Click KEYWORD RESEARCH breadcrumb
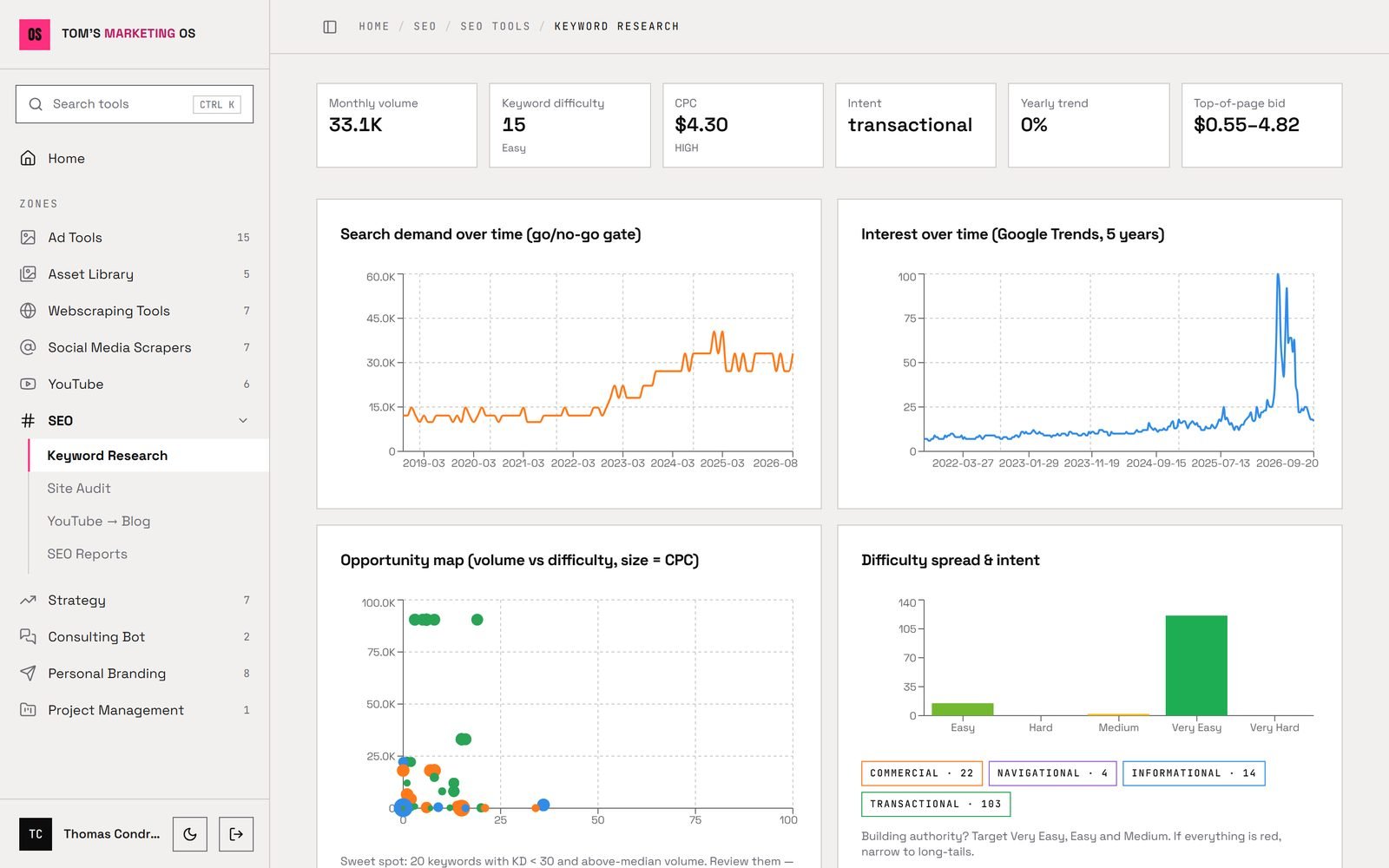1389x868 pixels. 616,27
